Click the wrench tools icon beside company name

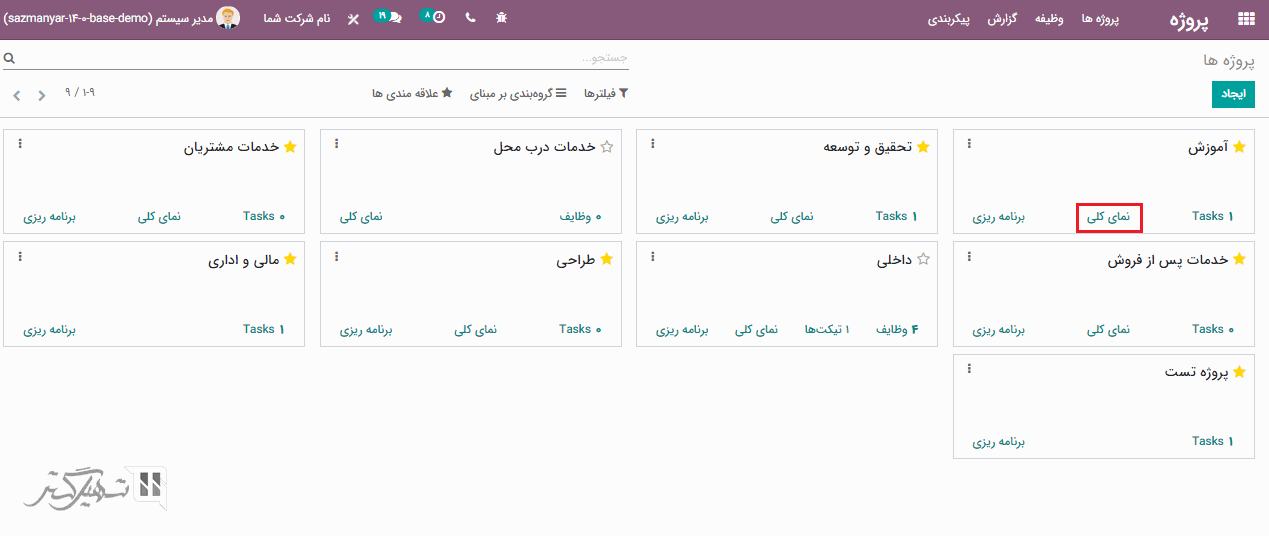[x=353, y=19]
